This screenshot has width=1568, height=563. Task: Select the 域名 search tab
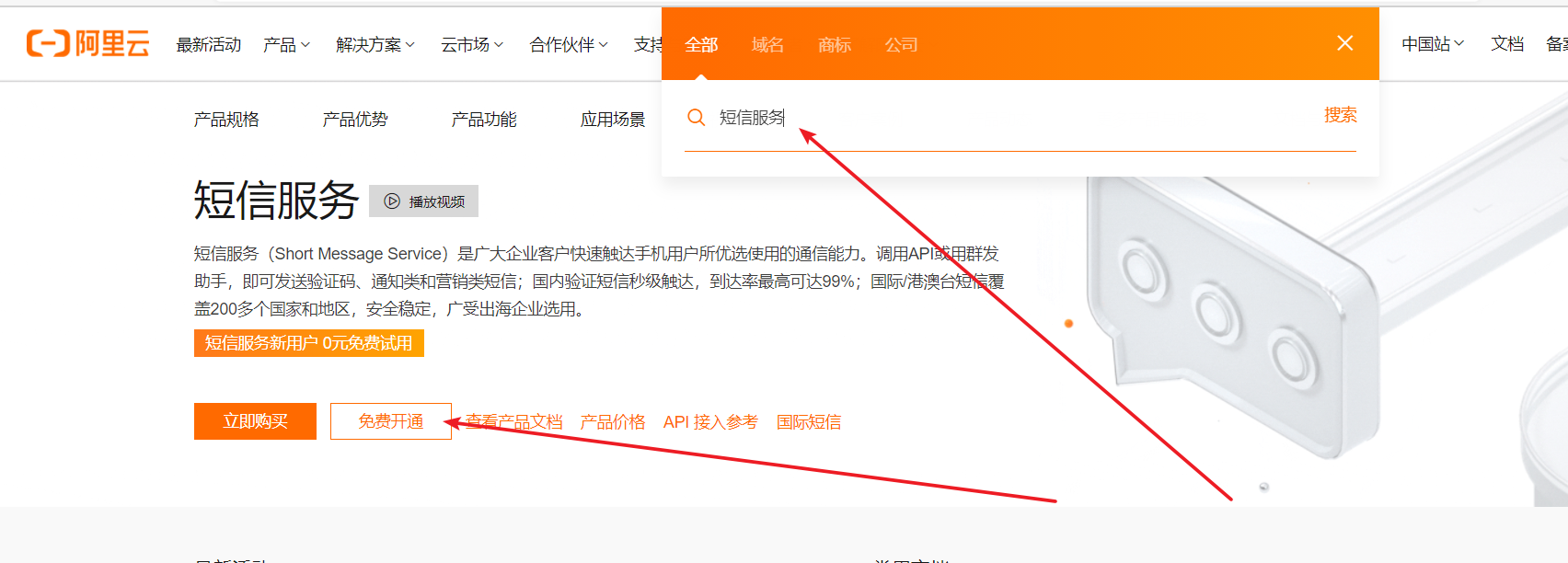coord(767,44)
